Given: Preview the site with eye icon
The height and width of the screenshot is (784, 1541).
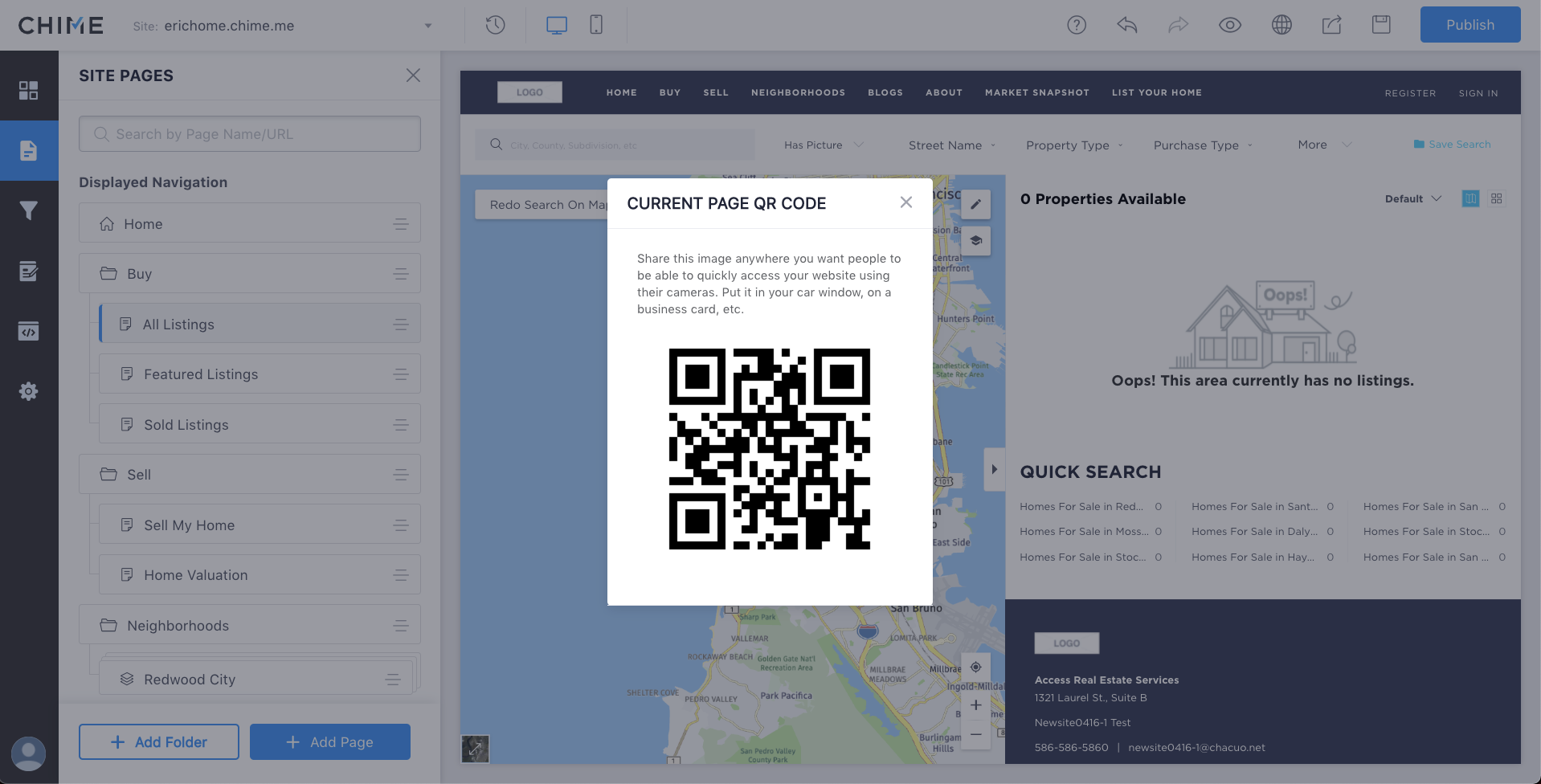Looking at the screenshot, I should (x=1230, y=25).
